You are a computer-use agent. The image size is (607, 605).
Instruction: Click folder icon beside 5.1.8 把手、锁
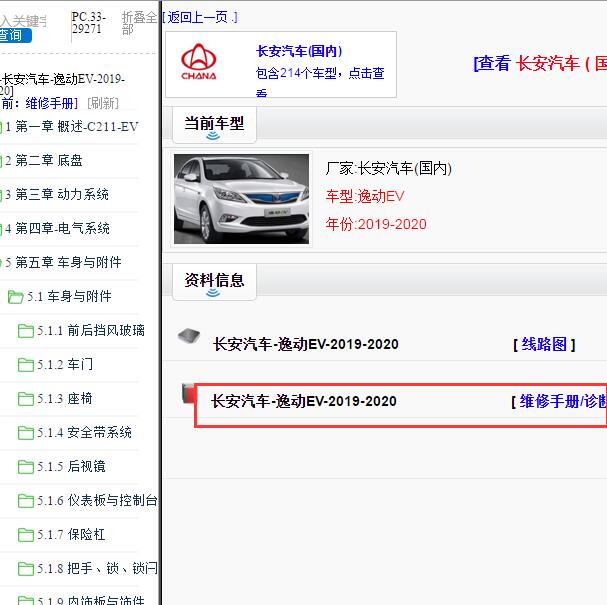pos(26,569)
